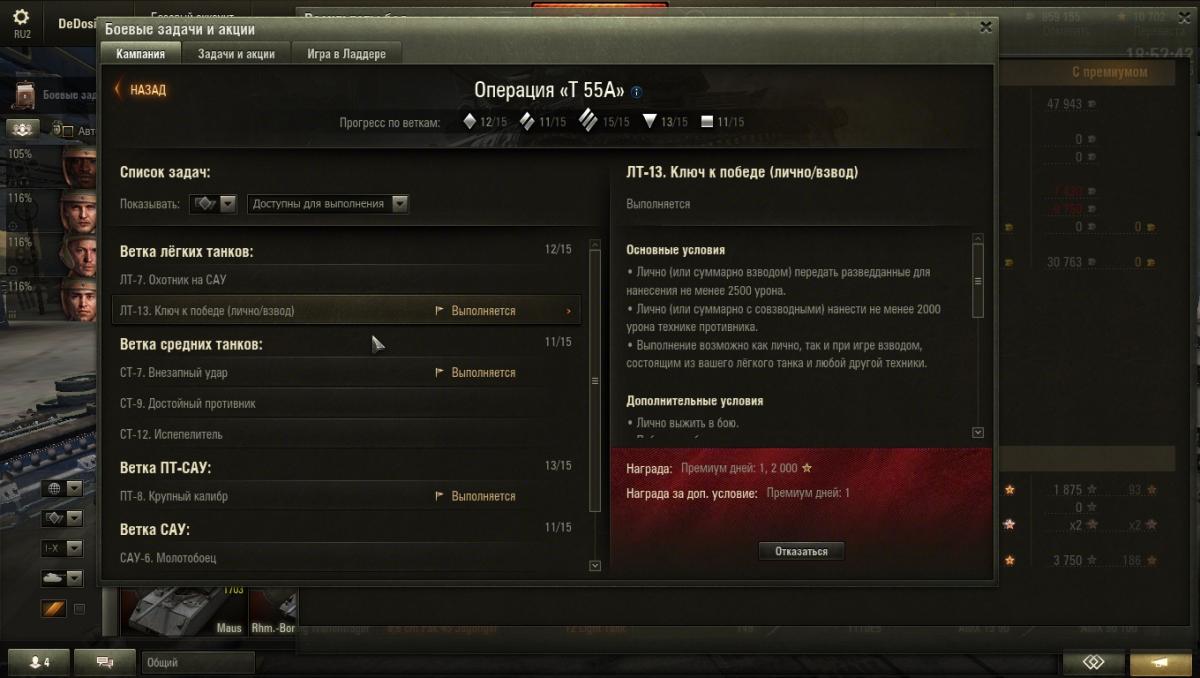The image size is (1200, 678).
Task: Click the tank destroyer branch triangle icon
Action: pos(649,121)
